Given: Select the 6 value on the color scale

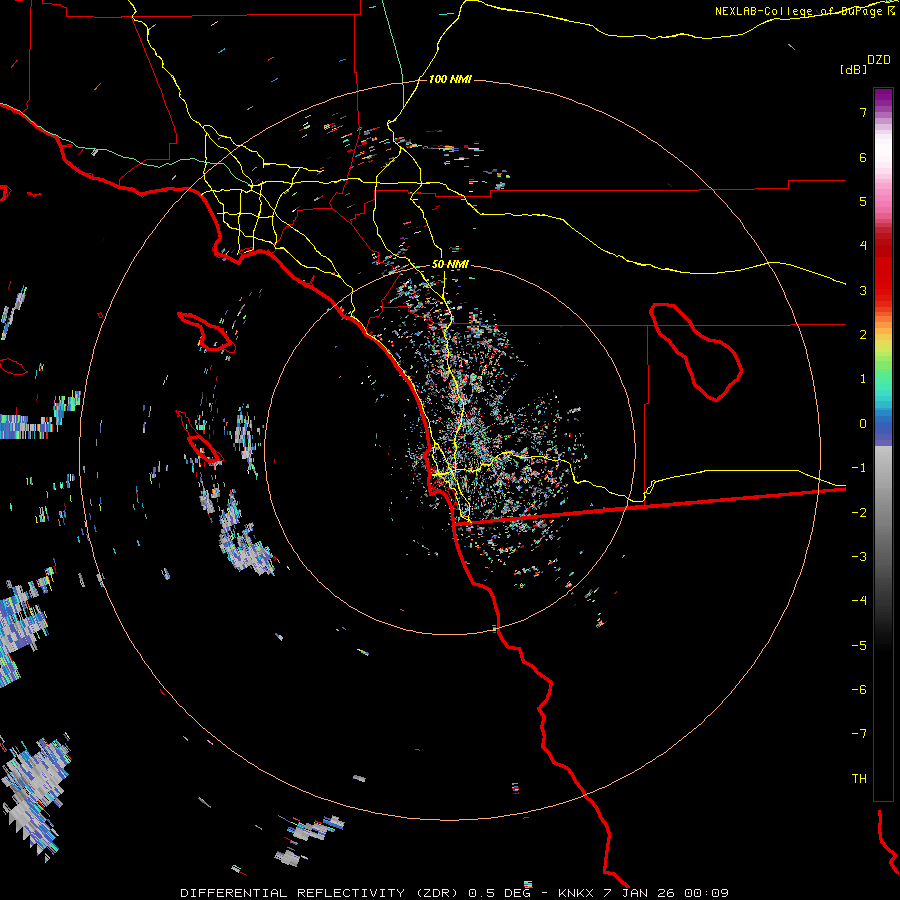Looking at the screenshot, I should tap(863, 157).
